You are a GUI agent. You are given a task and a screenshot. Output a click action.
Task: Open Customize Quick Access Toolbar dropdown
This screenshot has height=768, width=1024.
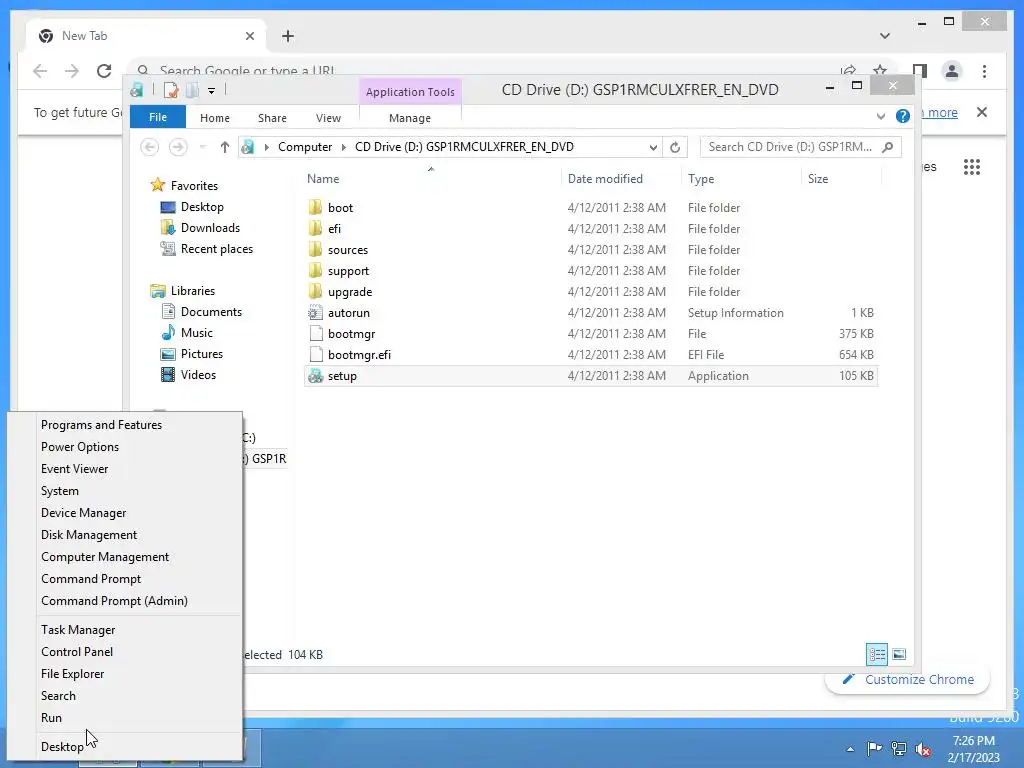point(212,91)
